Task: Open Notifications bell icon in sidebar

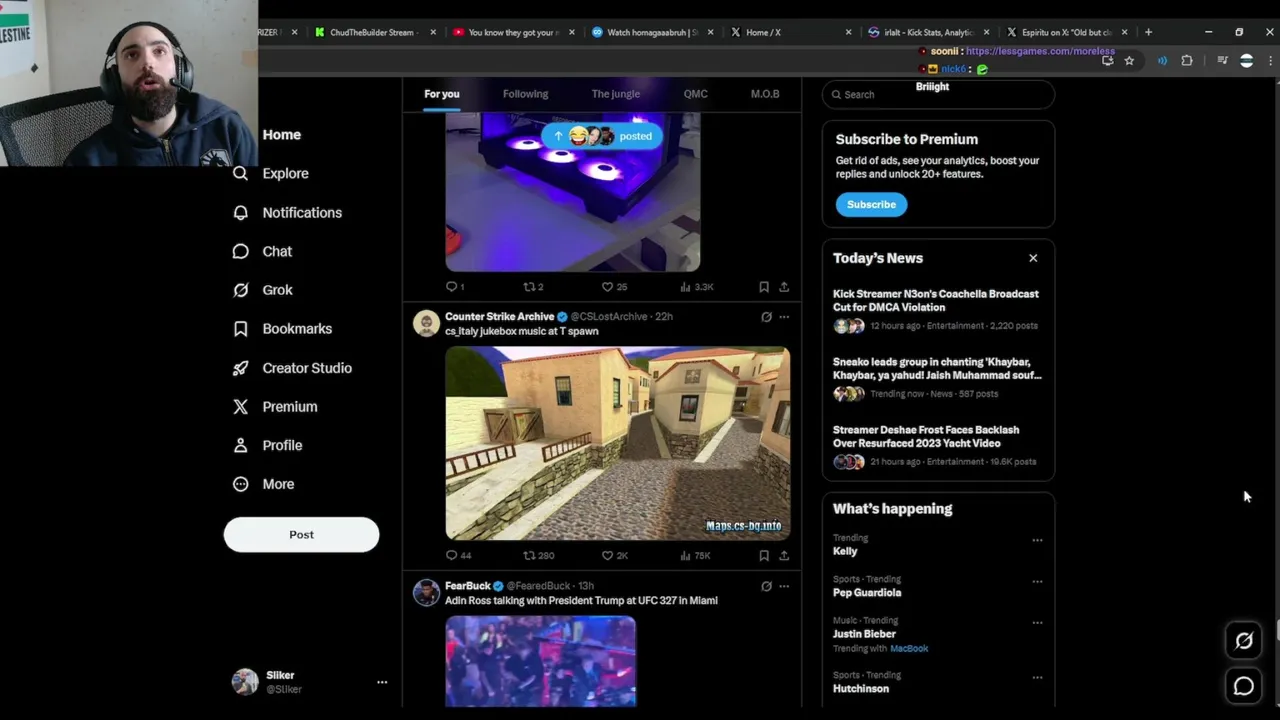Action: click(240, 212)
